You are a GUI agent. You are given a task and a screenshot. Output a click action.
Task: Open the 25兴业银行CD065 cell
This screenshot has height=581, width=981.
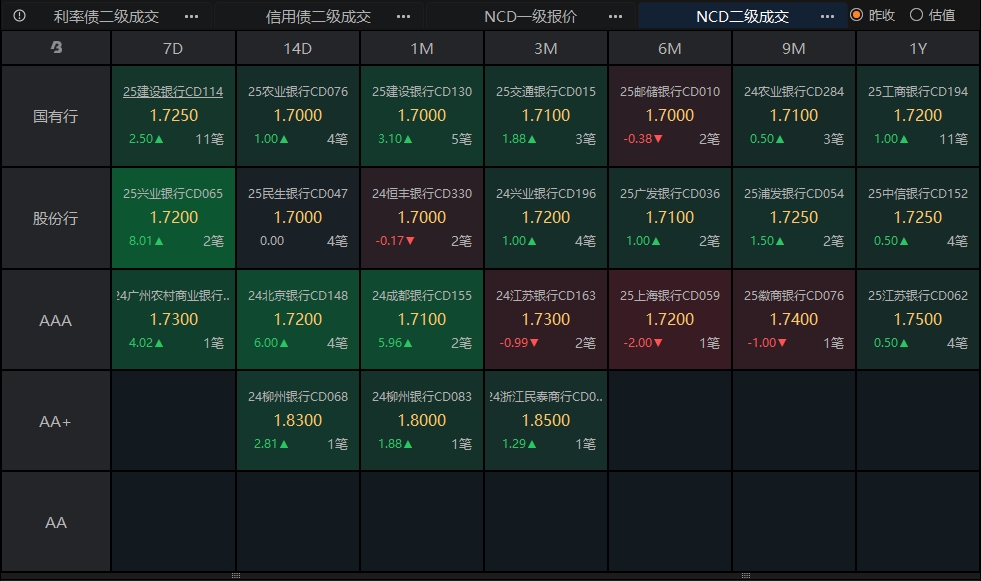coord(173,218)
